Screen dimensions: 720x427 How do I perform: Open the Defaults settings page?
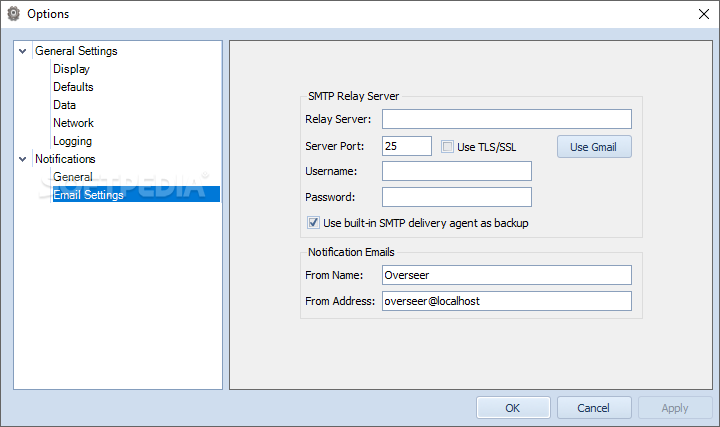(x=73, y=87)
